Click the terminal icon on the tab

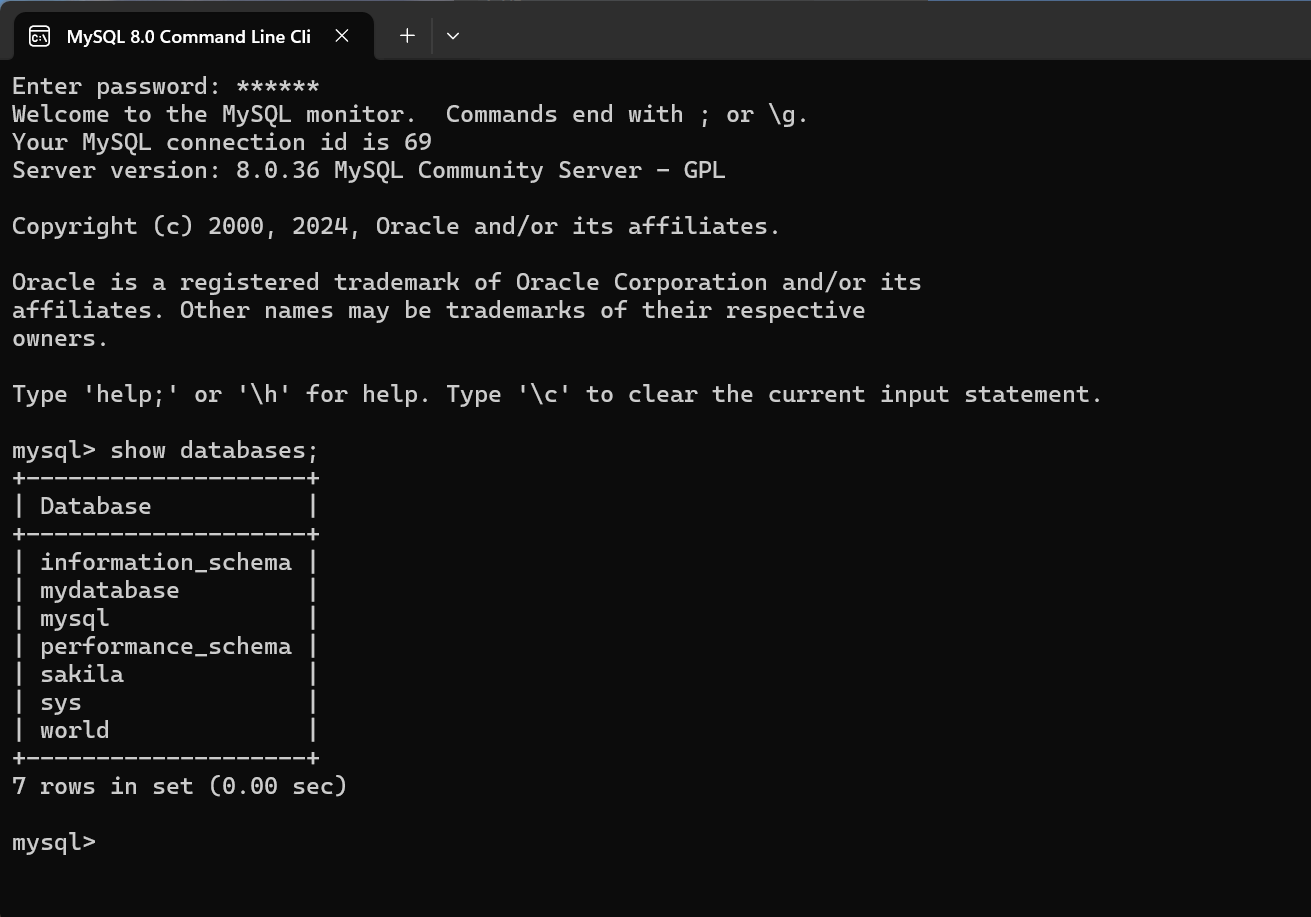[39, 37]
